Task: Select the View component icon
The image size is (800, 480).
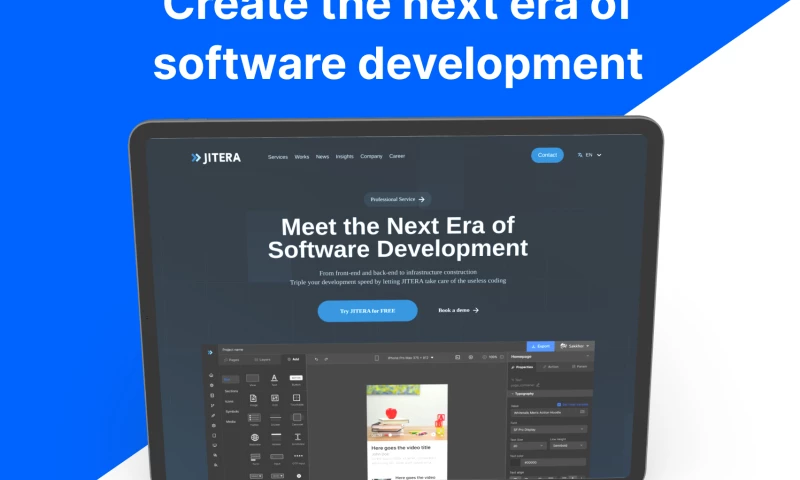Action: tap(253, 380)
